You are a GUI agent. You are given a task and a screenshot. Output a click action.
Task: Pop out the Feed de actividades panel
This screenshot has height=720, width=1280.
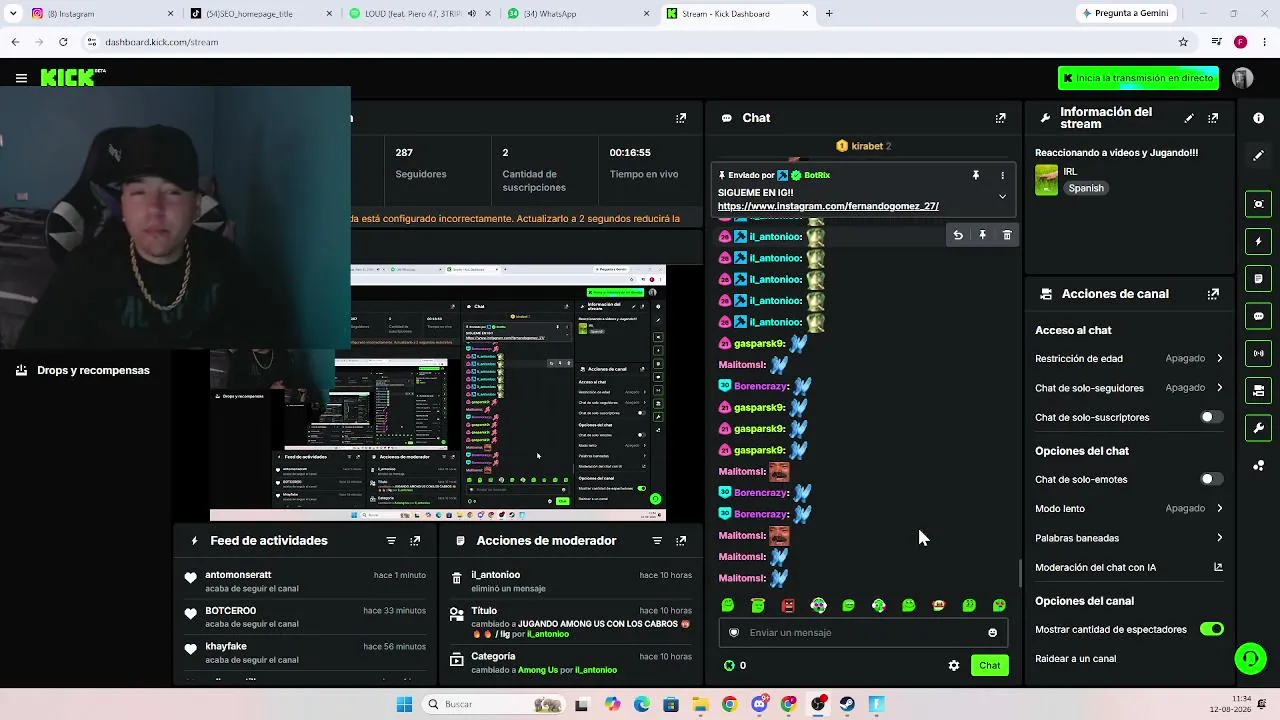[x=415, y=541]
